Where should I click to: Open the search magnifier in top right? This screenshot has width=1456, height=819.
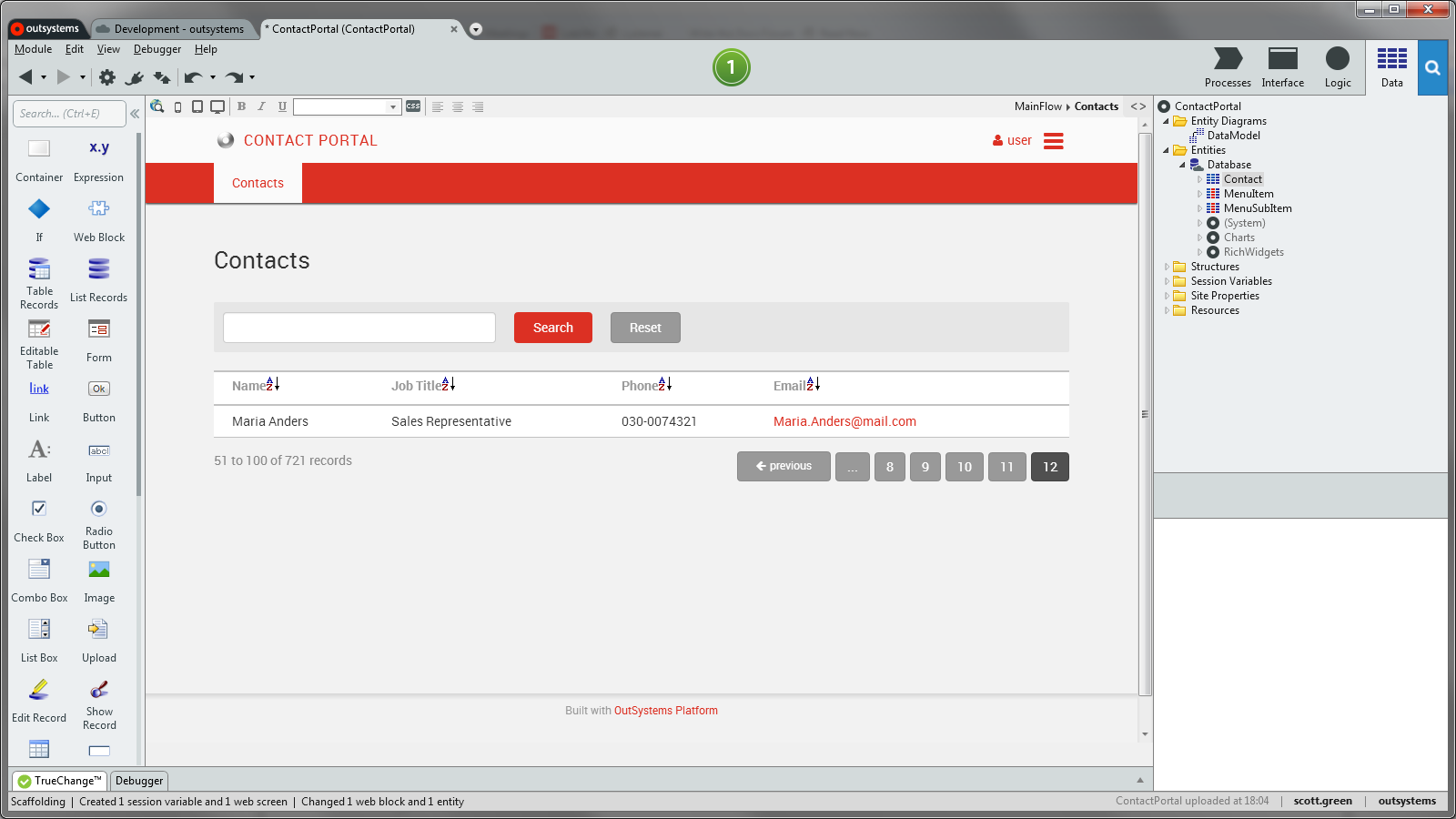(x=1432, y=67)
